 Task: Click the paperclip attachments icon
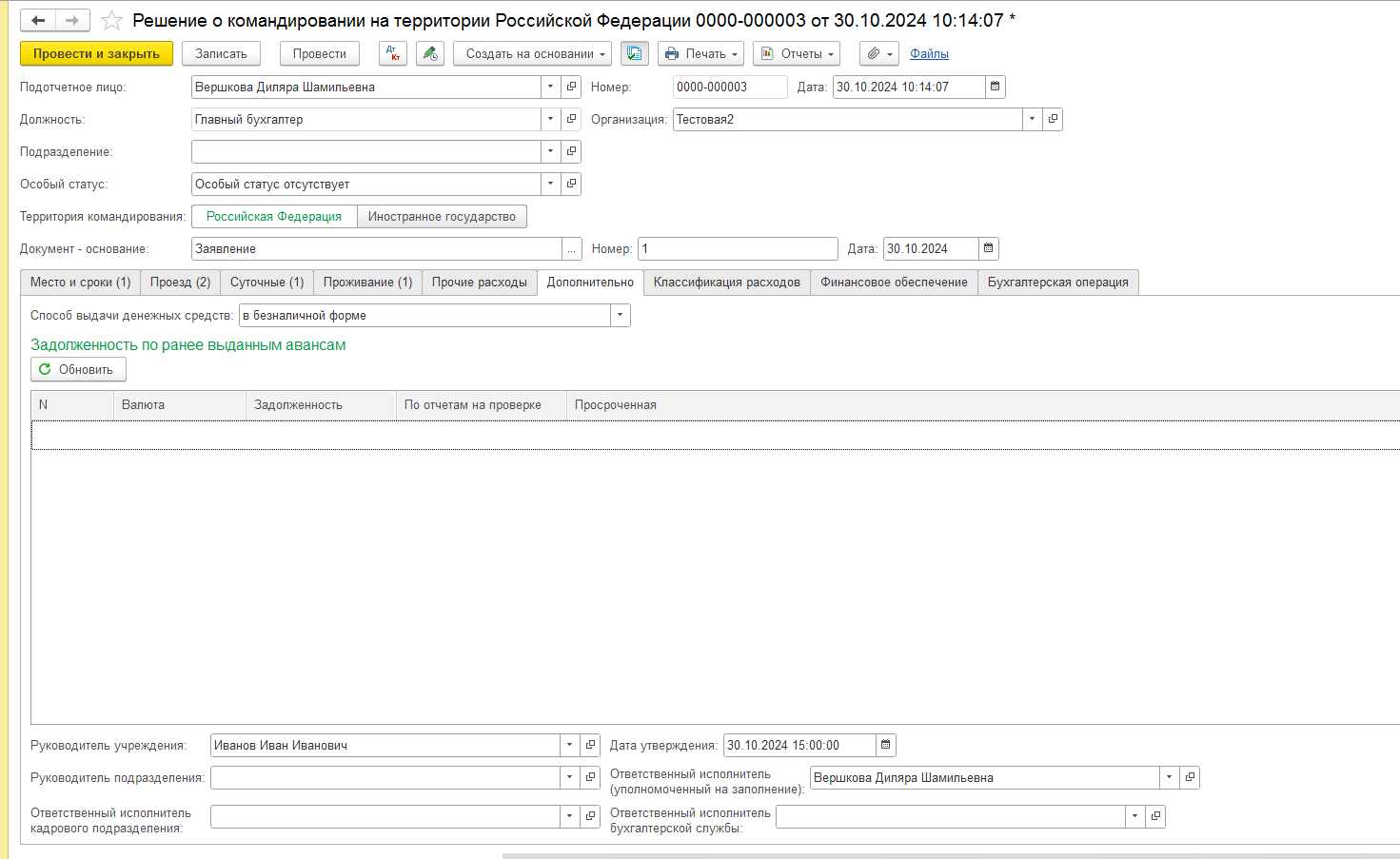coord(879,53)
